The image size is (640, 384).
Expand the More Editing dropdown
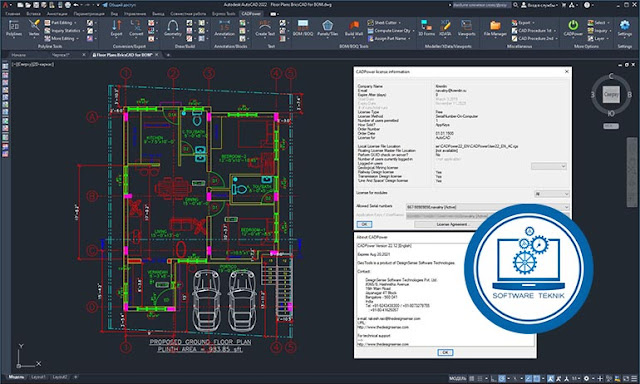(77, 39)
